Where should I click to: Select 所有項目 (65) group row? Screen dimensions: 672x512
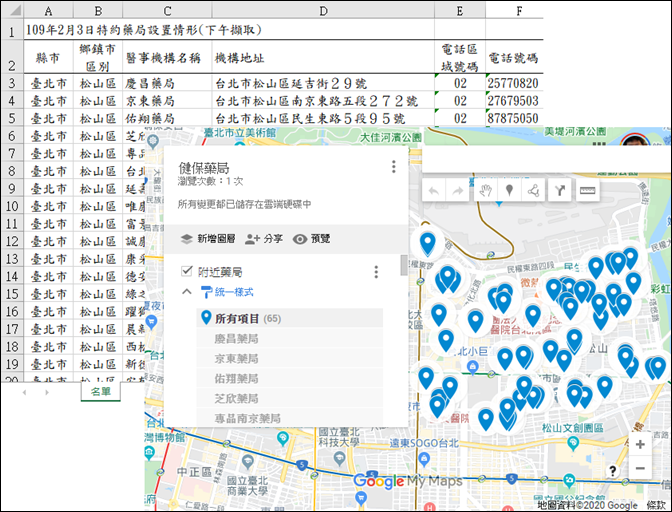click(290, 318)
